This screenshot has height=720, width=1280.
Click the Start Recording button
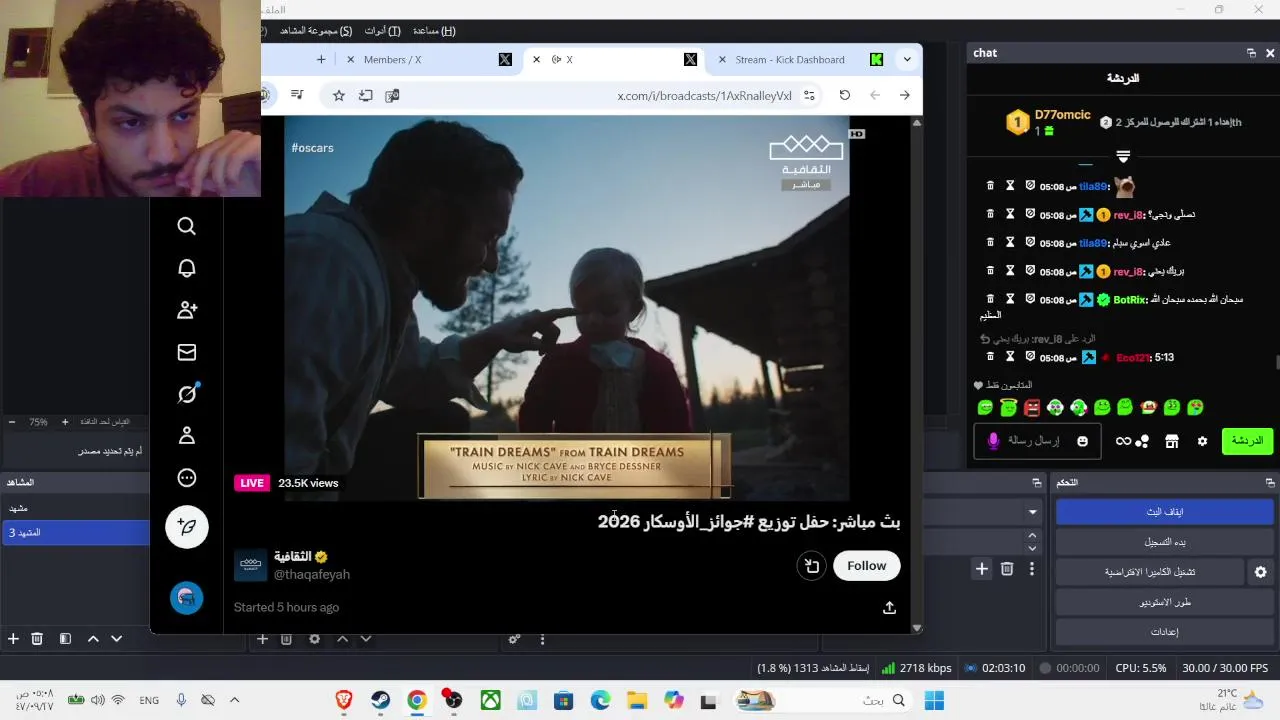[x=1164, y=542]
